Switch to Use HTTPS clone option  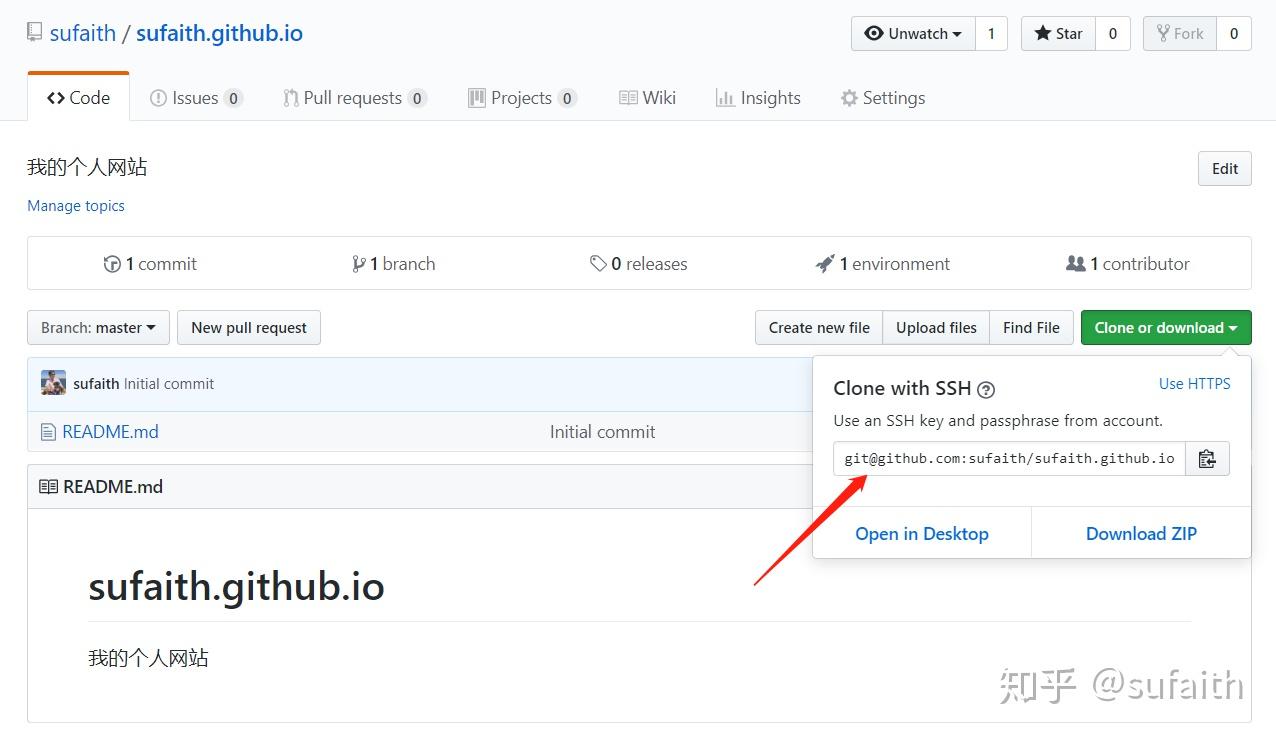(x=1195, y=384)
